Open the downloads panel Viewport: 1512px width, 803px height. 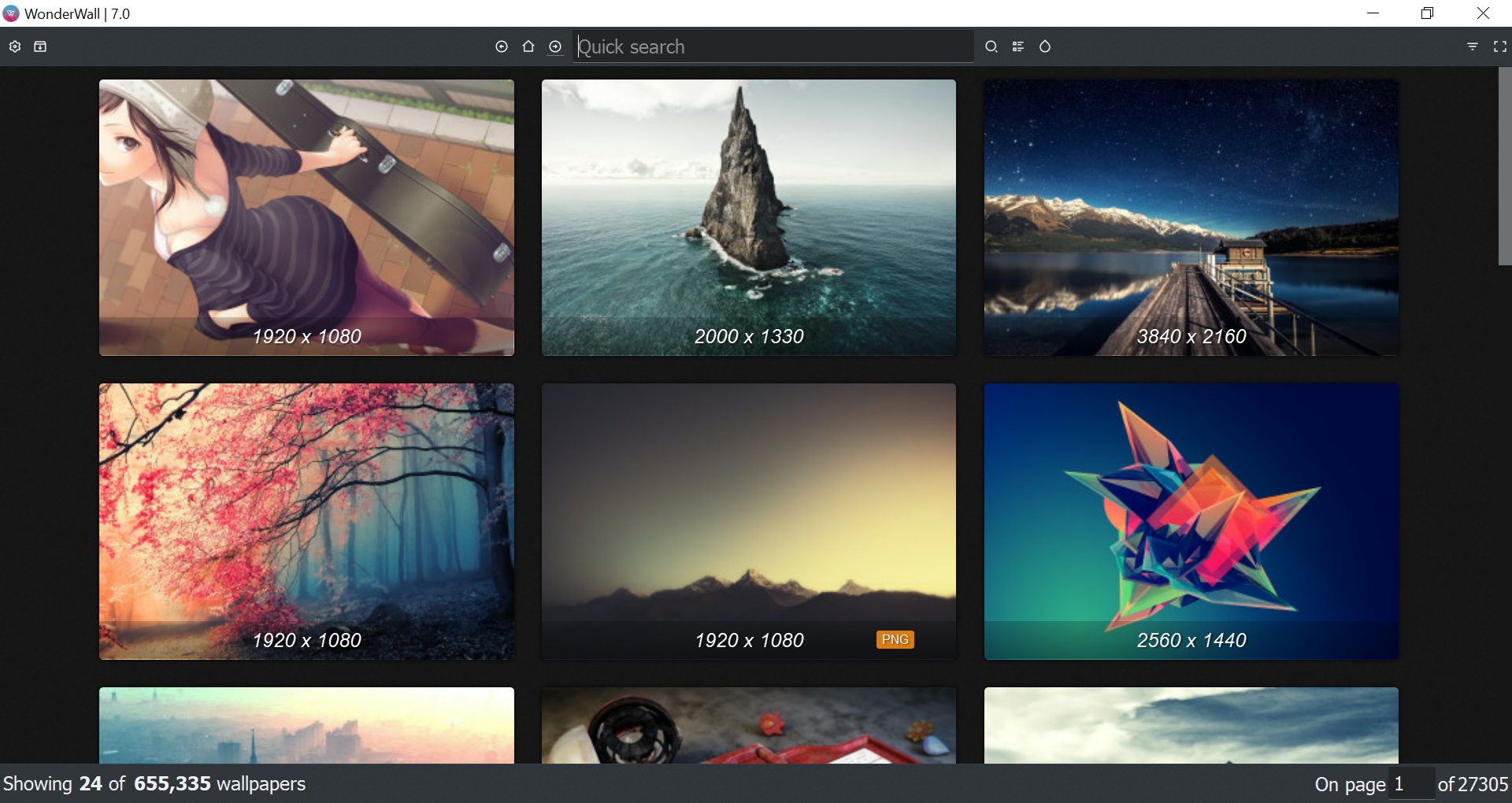coord(40,46)
